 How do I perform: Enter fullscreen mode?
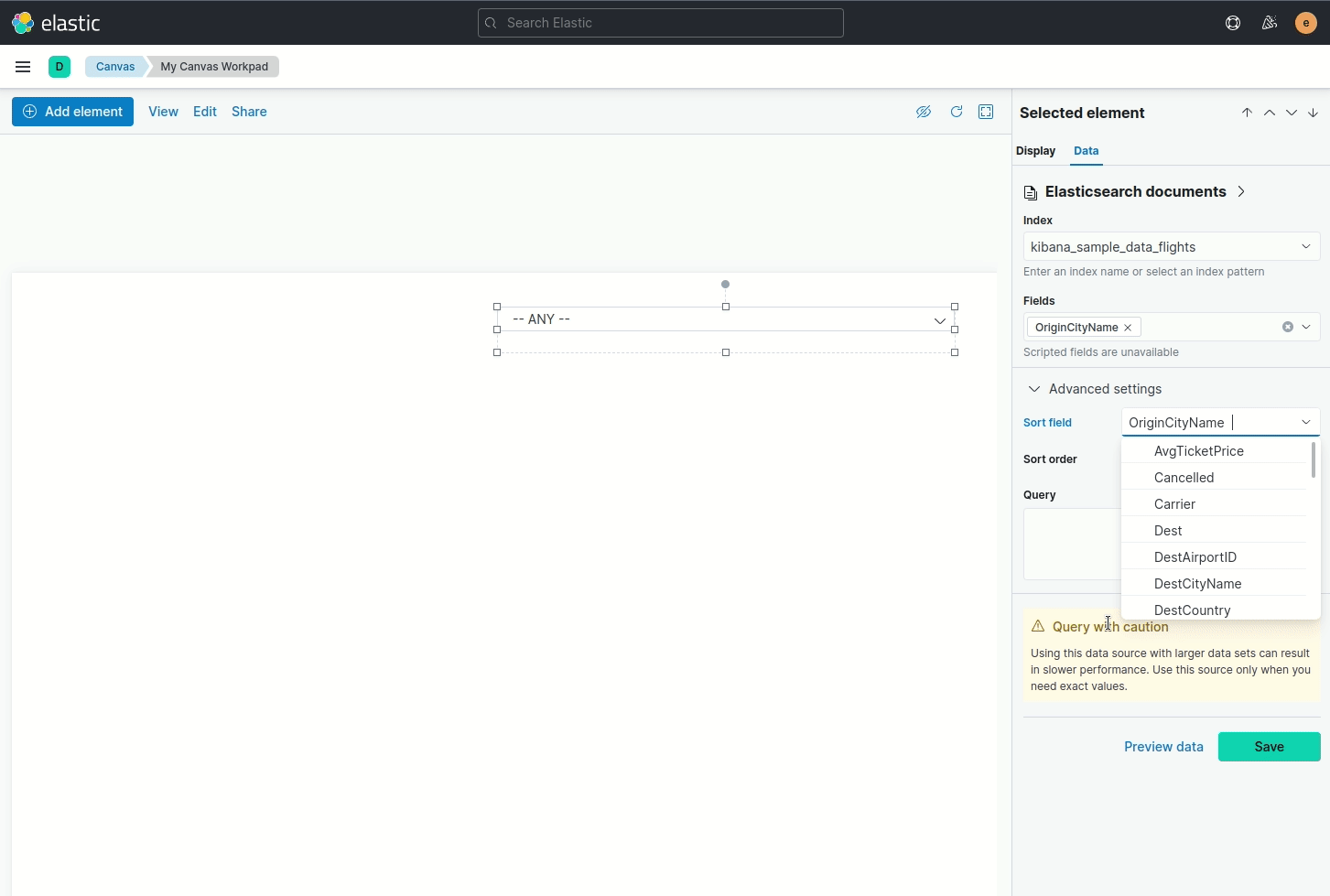(986, 112)
